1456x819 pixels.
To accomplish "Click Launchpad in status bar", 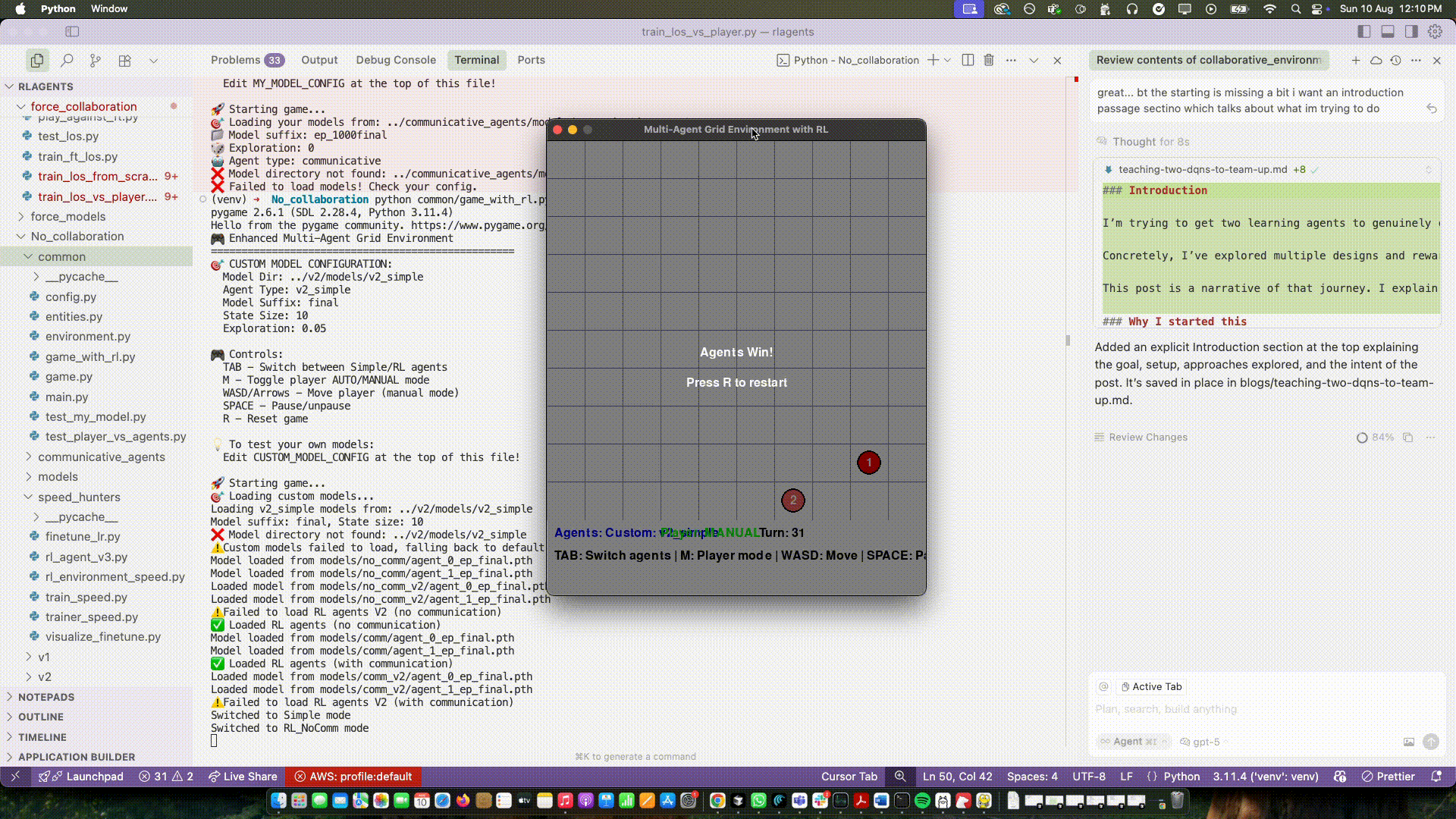I will click(81, 777).
